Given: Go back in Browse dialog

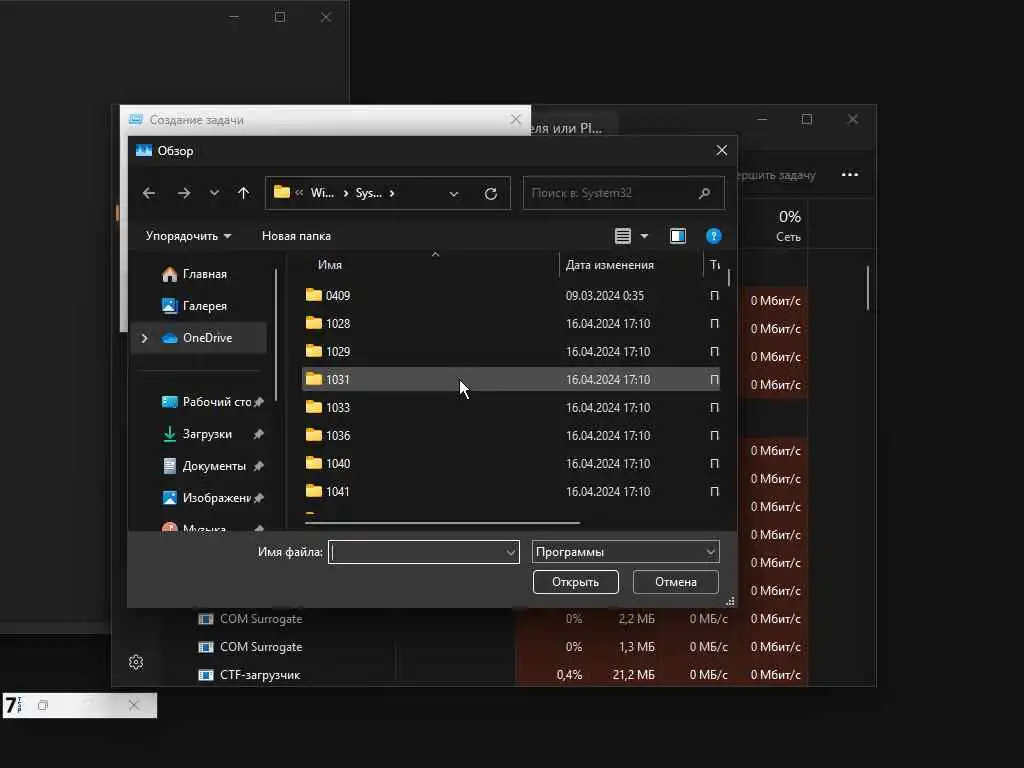Looking at the screenshot, I should [x=149, y=193].
